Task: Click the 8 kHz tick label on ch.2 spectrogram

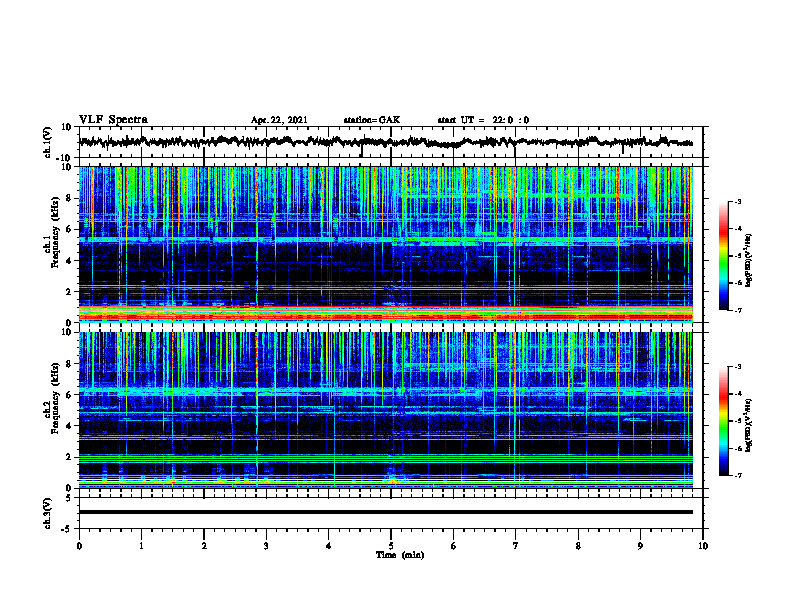Action: coord(70,364)
